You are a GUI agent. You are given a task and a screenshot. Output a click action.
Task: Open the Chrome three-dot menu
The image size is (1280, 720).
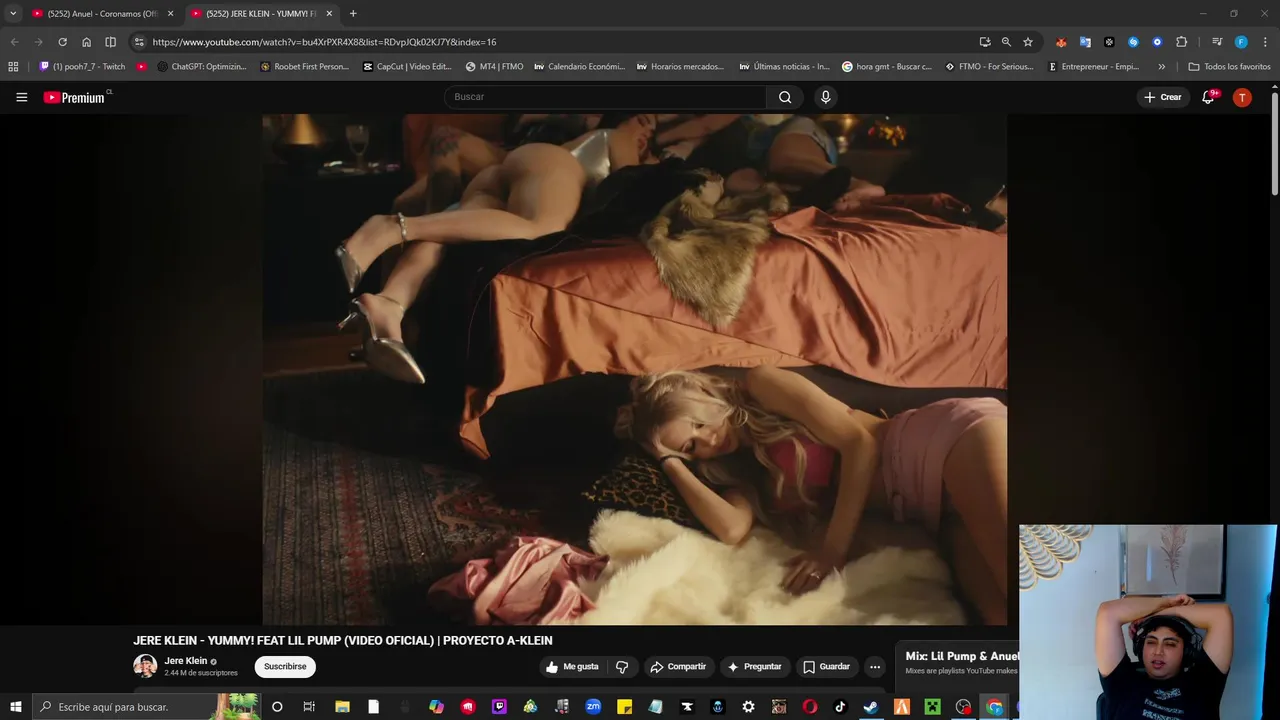pos(1265,42)
